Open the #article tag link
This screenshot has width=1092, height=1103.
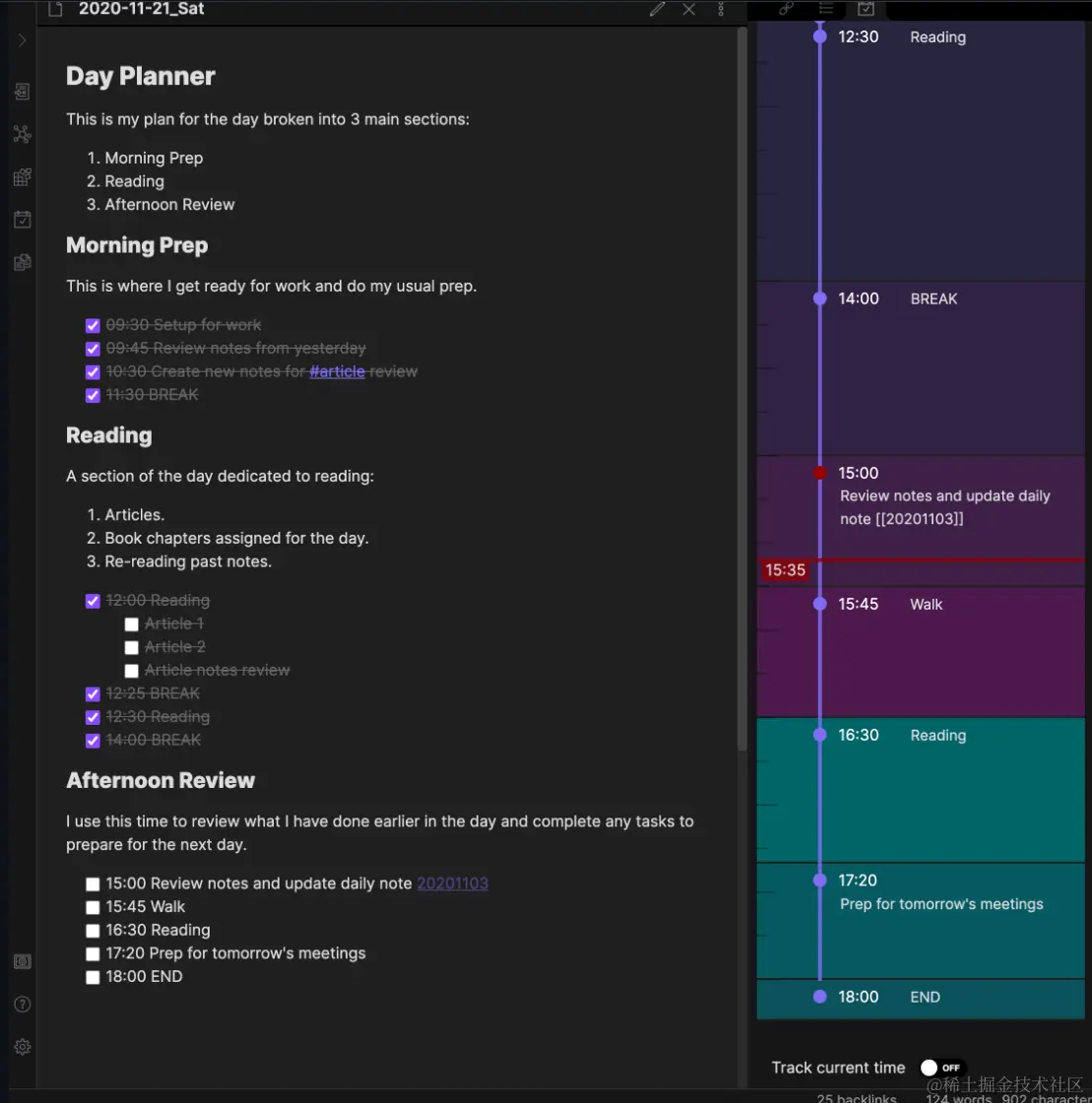[337, 371]
